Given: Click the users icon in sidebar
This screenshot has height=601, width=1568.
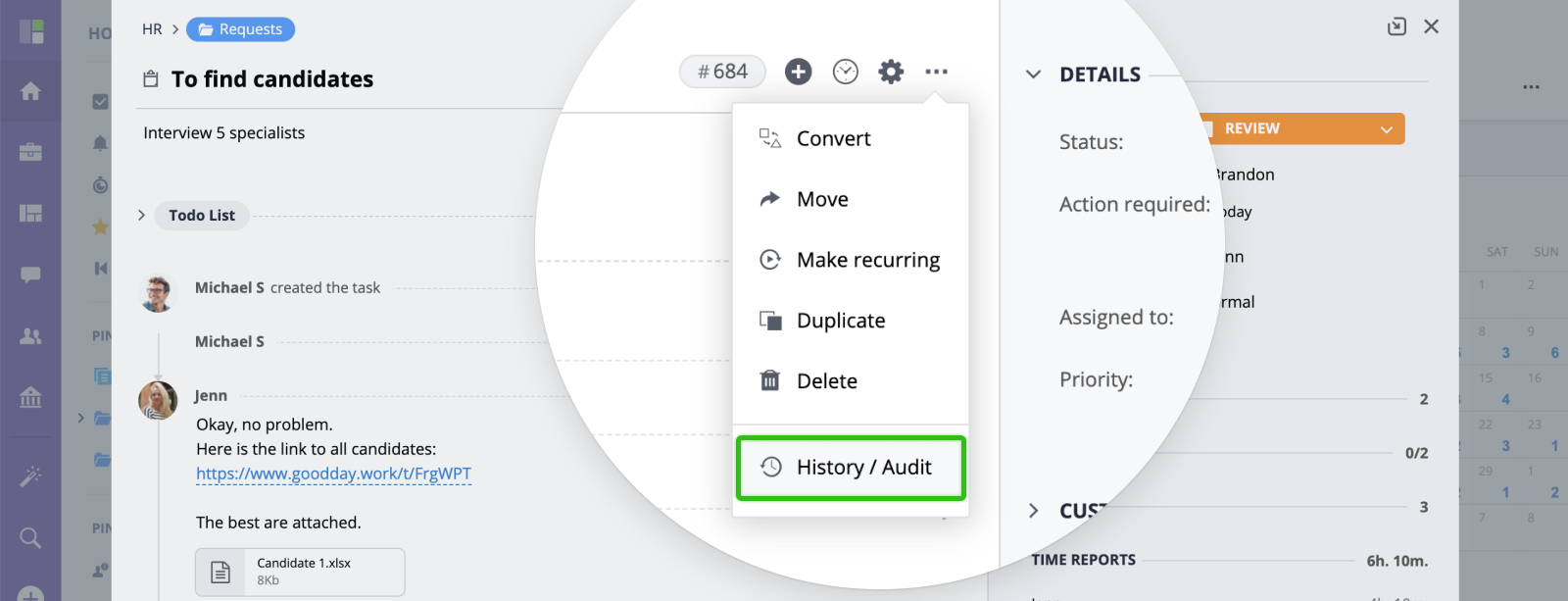Looking at the screenshot, I should coord(30,336).
